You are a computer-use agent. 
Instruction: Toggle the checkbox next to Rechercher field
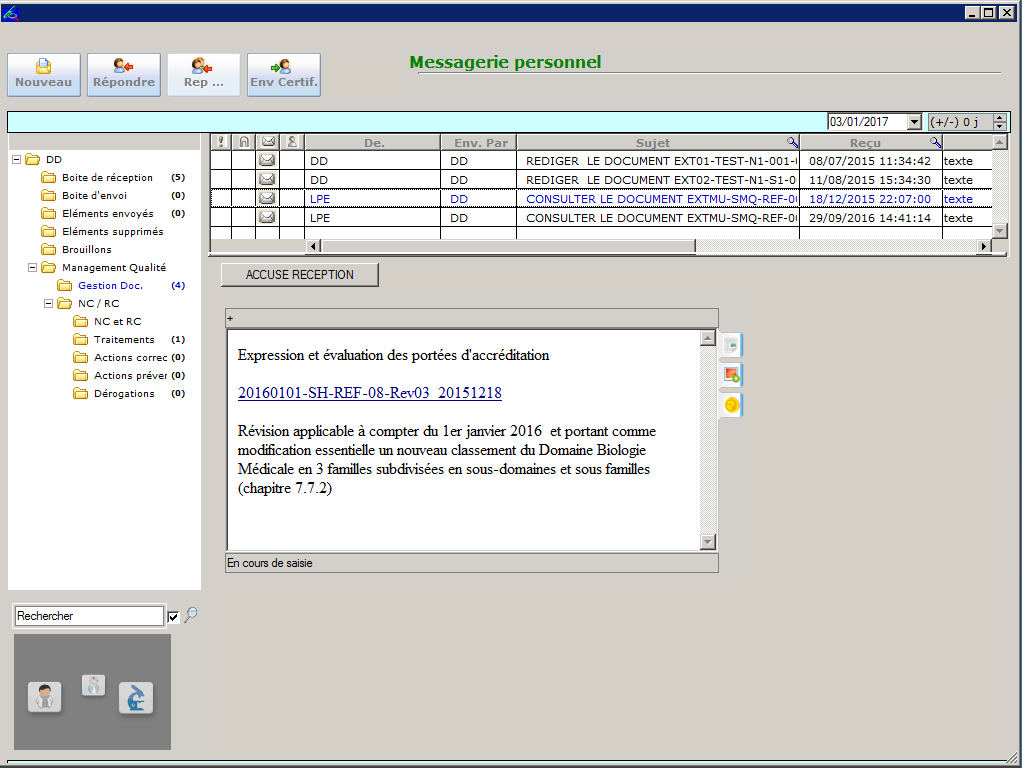coord(173,617)
